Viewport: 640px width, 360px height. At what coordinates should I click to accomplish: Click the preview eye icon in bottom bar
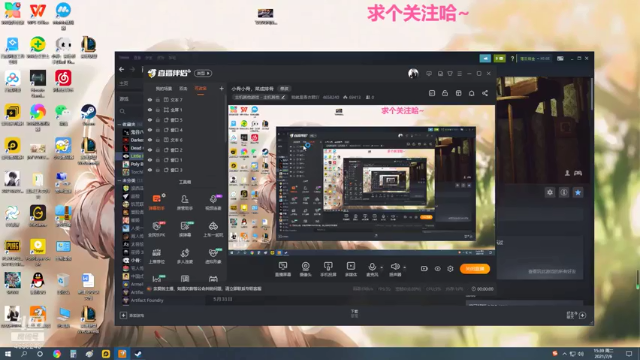pos(437,269)
